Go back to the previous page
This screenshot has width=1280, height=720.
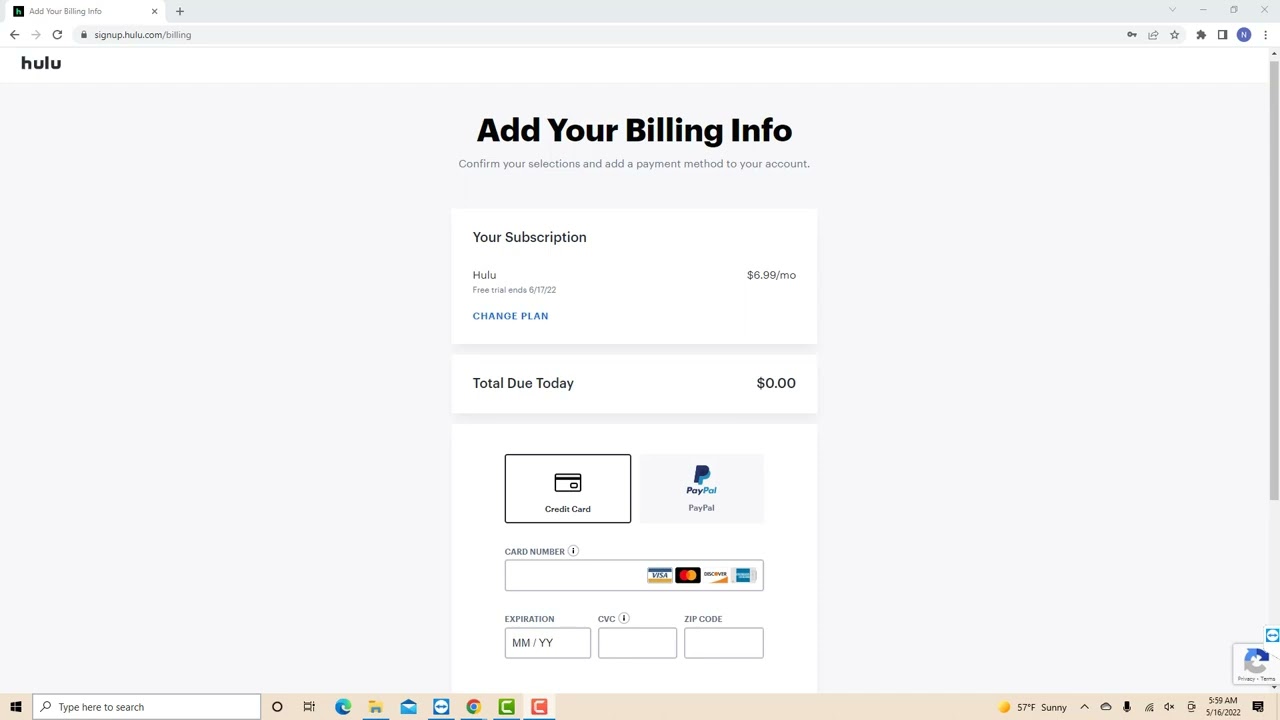pyautogui.click(x=14, y=35)
